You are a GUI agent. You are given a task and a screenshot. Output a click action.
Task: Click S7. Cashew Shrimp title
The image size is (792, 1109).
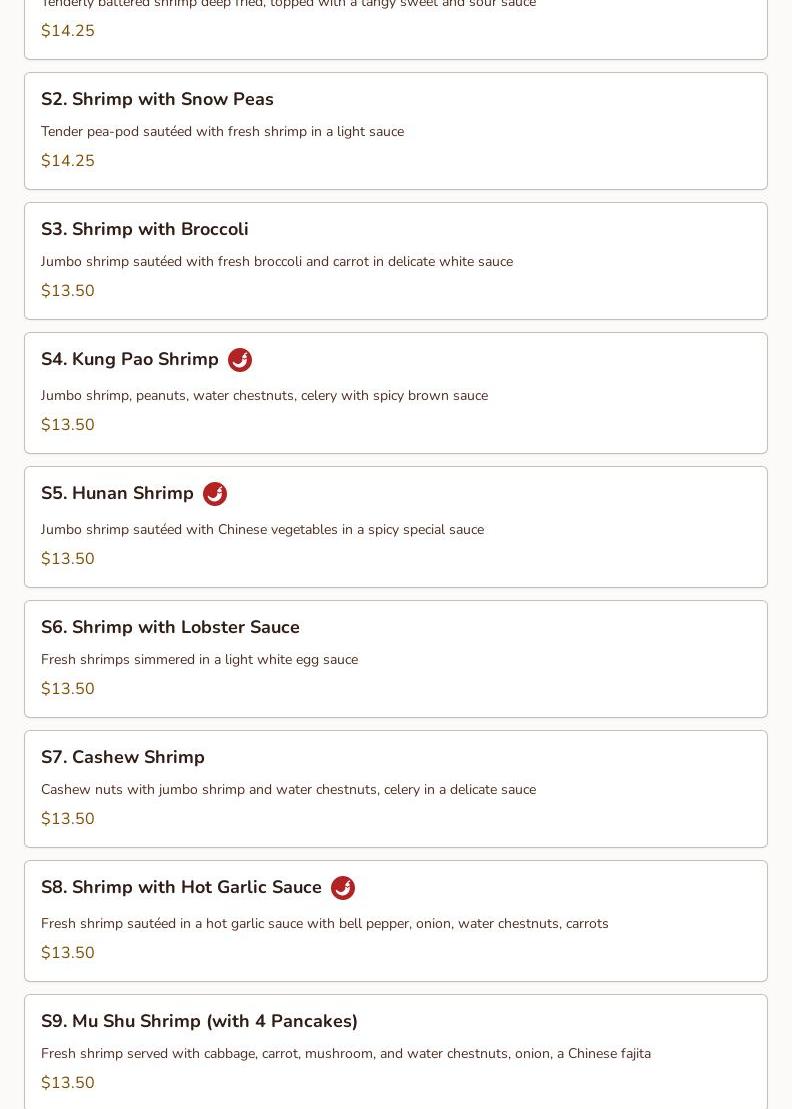tap(123, 757)
